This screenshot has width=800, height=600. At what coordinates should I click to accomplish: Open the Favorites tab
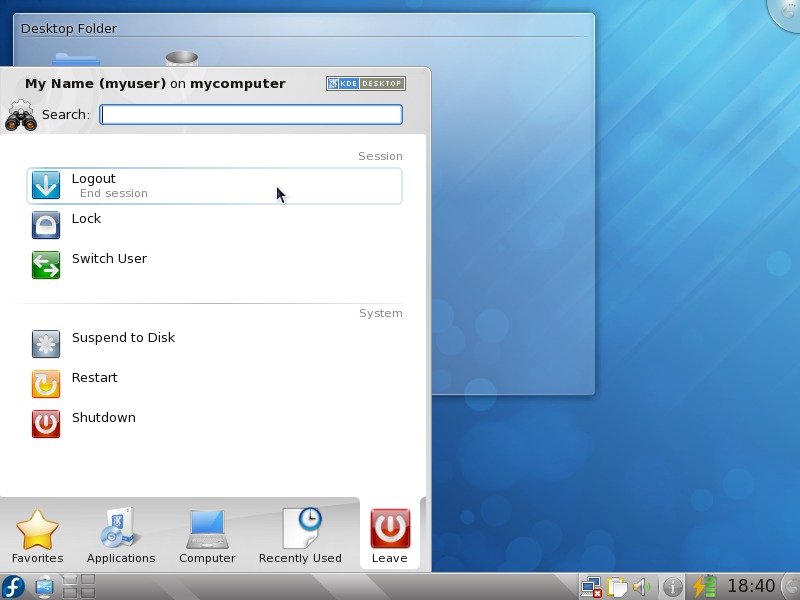[37, 536]
